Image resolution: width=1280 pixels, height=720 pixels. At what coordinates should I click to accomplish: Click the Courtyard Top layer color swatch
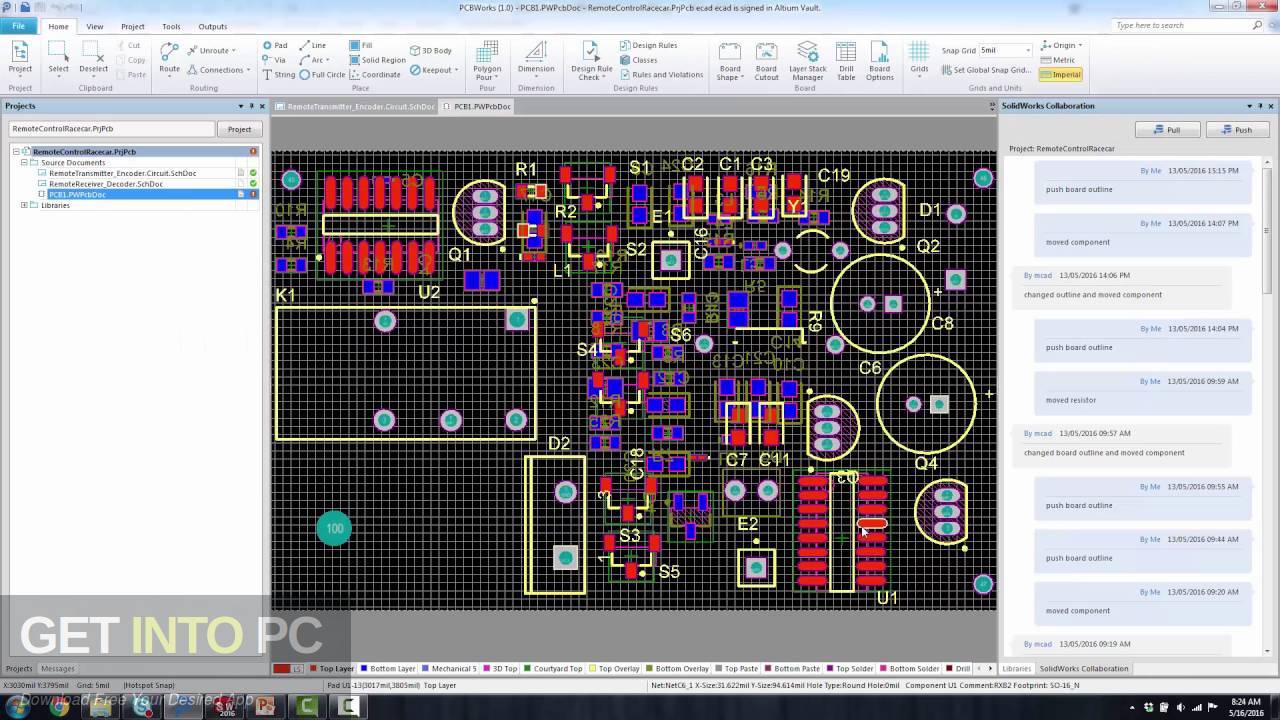[x=527, y=668]
